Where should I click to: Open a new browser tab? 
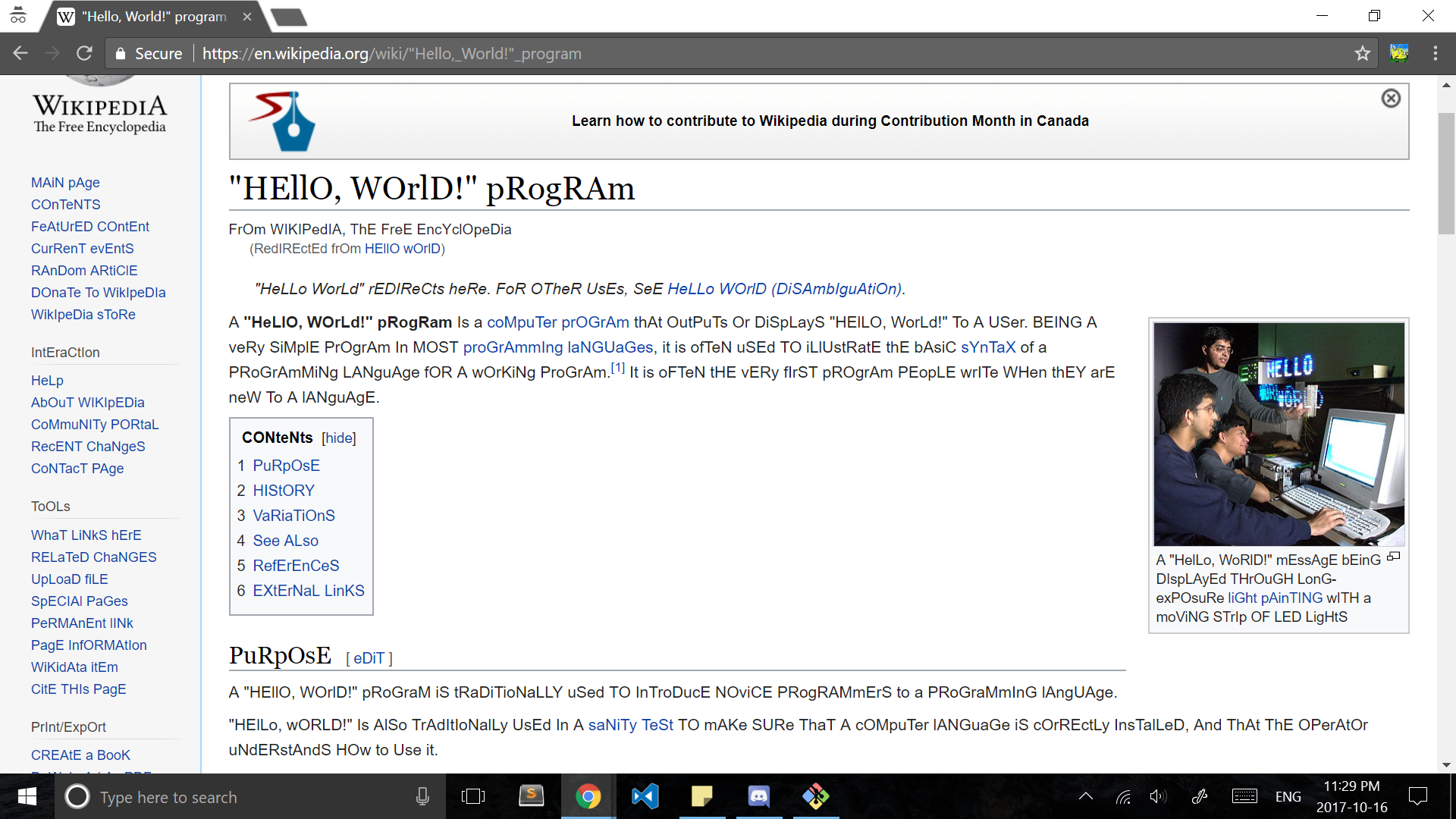pyautogui.click(x=289, y=17)
